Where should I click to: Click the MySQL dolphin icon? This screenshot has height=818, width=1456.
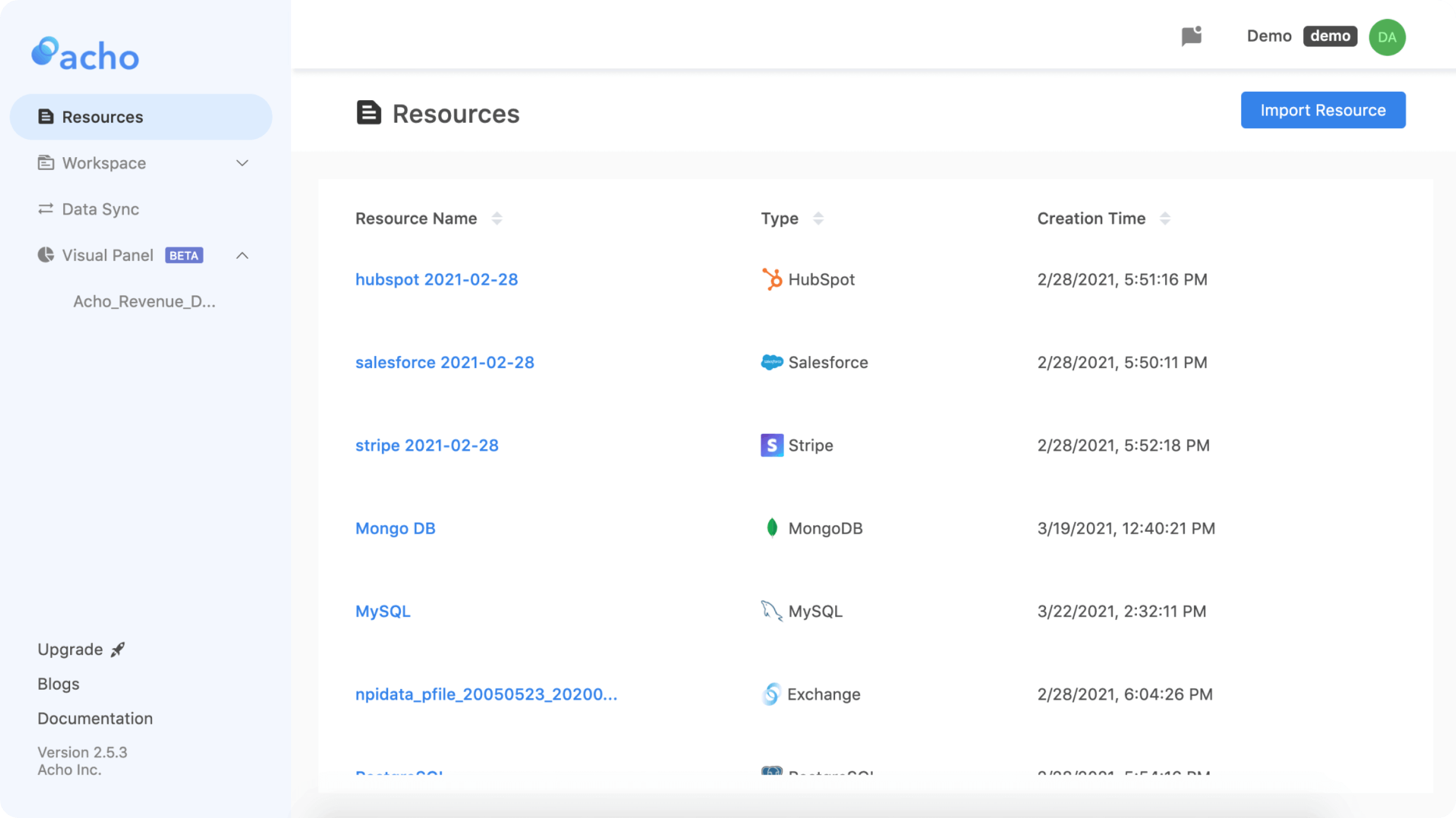(x=772, y=611)
